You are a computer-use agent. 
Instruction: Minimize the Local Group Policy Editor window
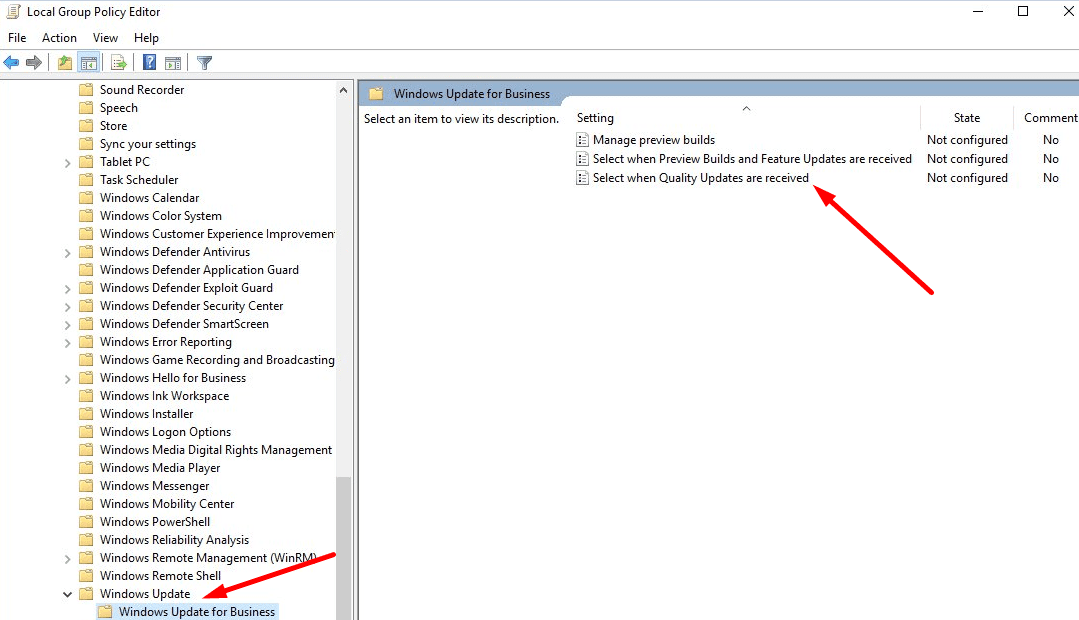coord(978,11)
